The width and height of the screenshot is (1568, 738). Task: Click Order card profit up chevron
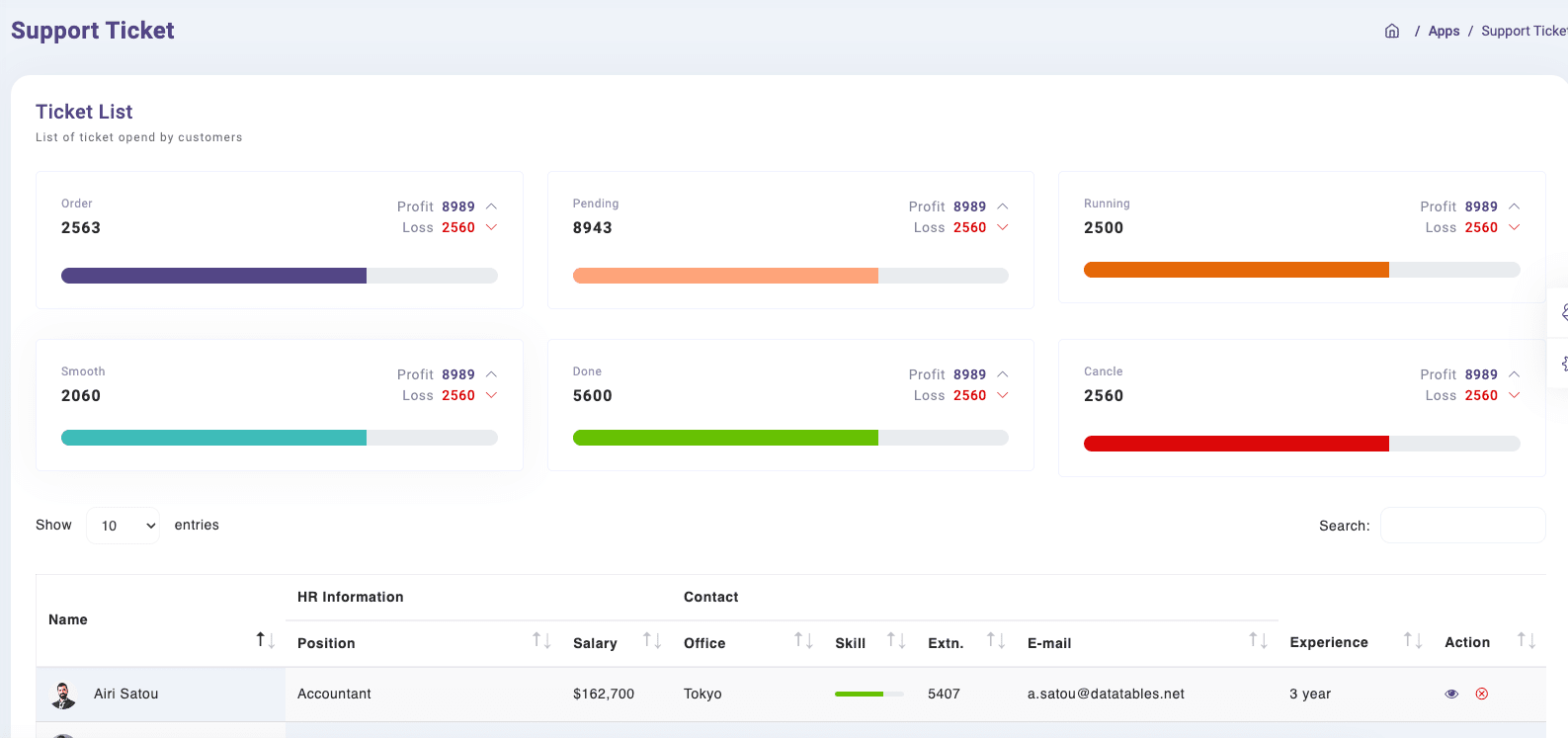click(491, 206)
